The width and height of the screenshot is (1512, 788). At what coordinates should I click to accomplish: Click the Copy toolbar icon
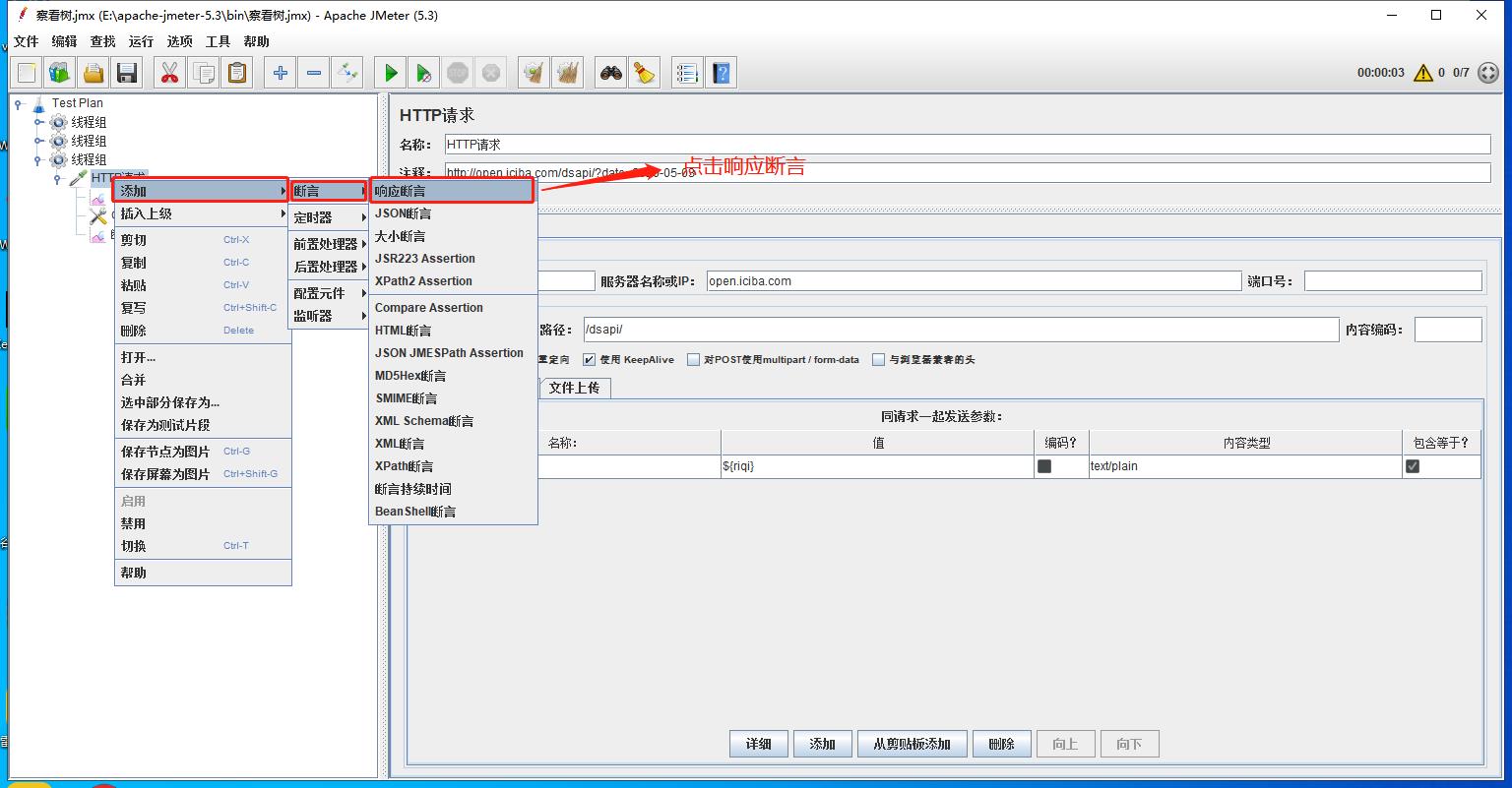(x=204, y=73)
